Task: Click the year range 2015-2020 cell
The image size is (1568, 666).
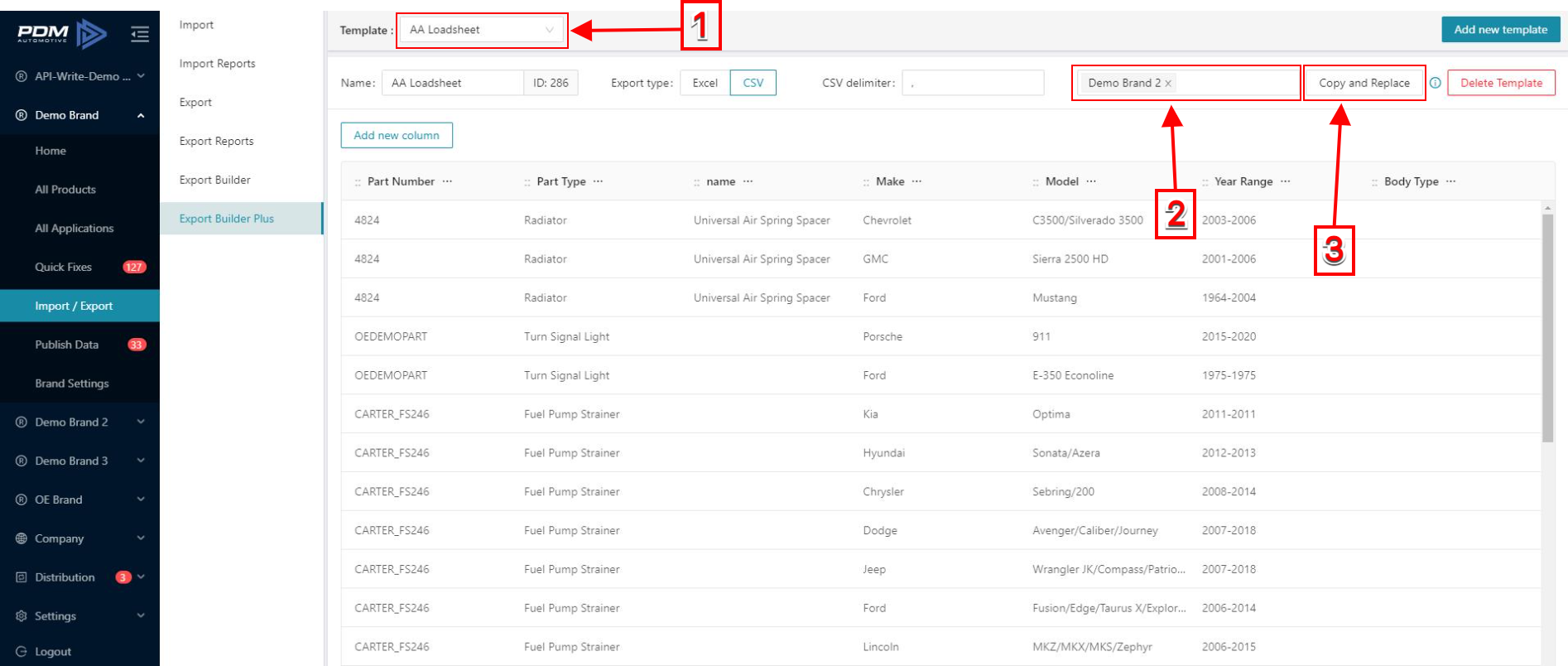Action: point(1229,337)
